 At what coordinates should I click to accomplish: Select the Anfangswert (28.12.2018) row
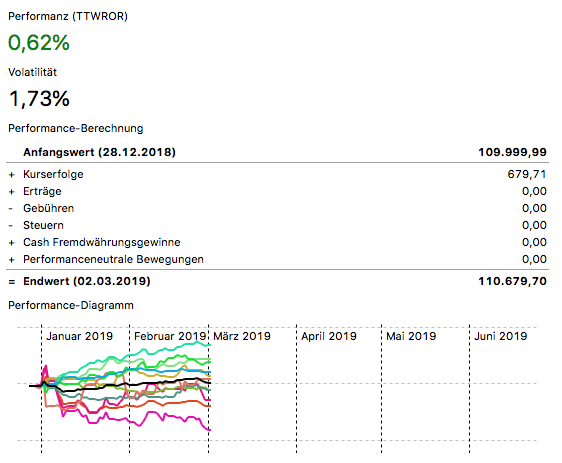tap(277, 152)
